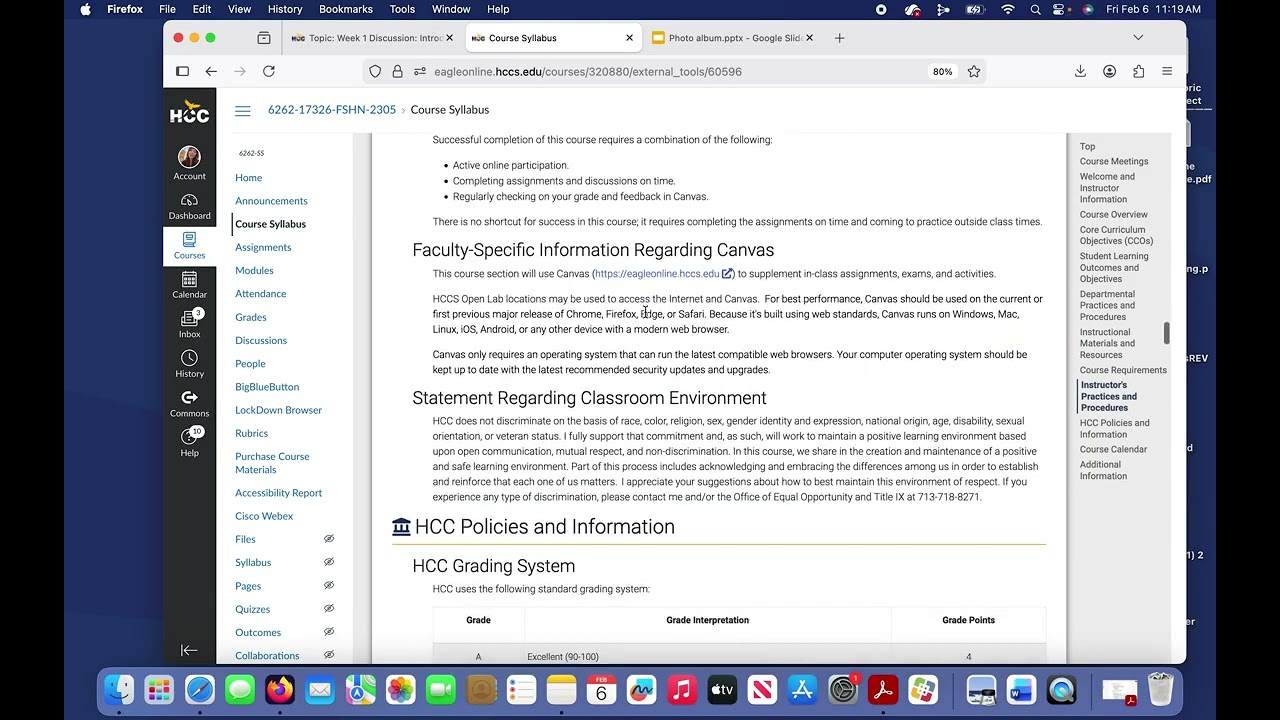Image resolution: width=1280 pixels, height=720 pixels.
Task: Jump to HCC Policies and Information
Action: [x=1114, y=429]
